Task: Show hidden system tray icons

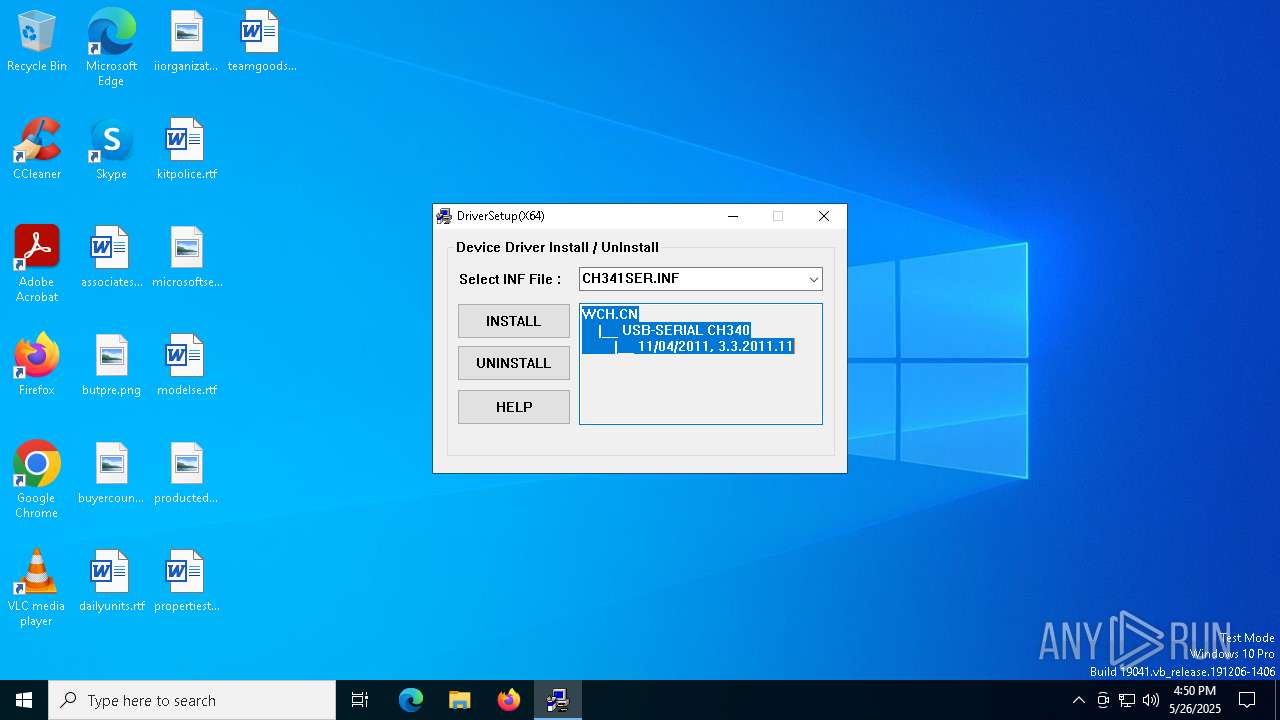Action: [x=1078, y=700]
